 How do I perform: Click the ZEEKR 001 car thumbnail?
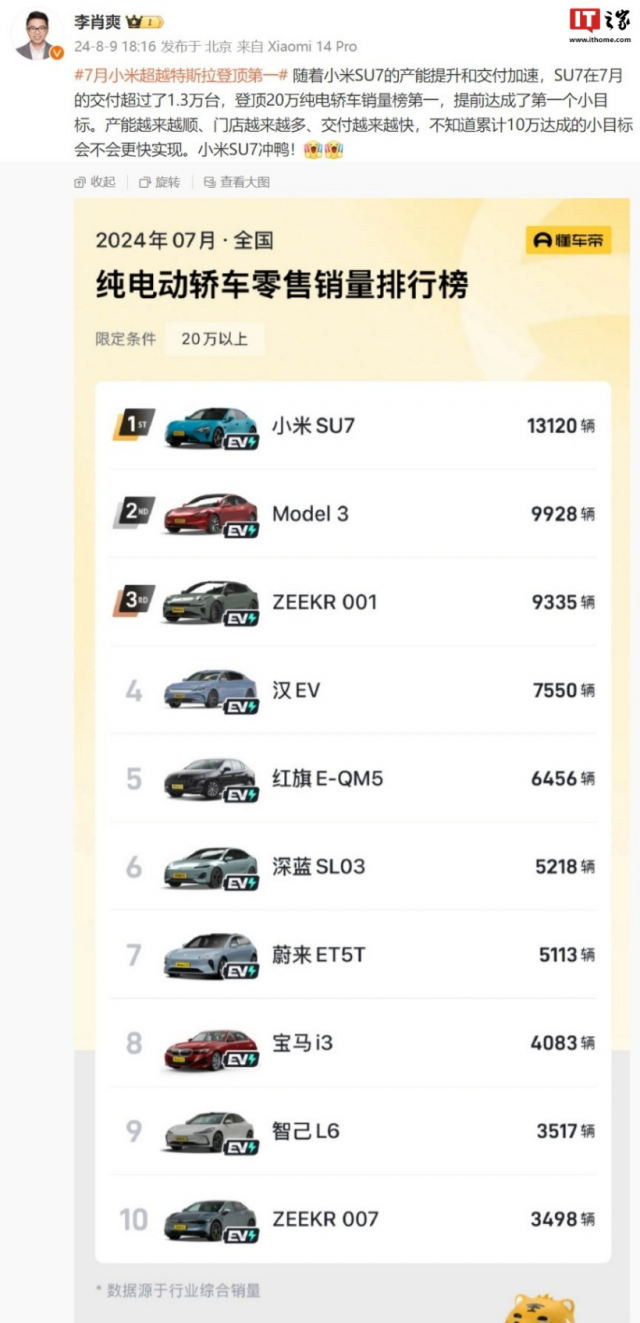pos(210,603)
